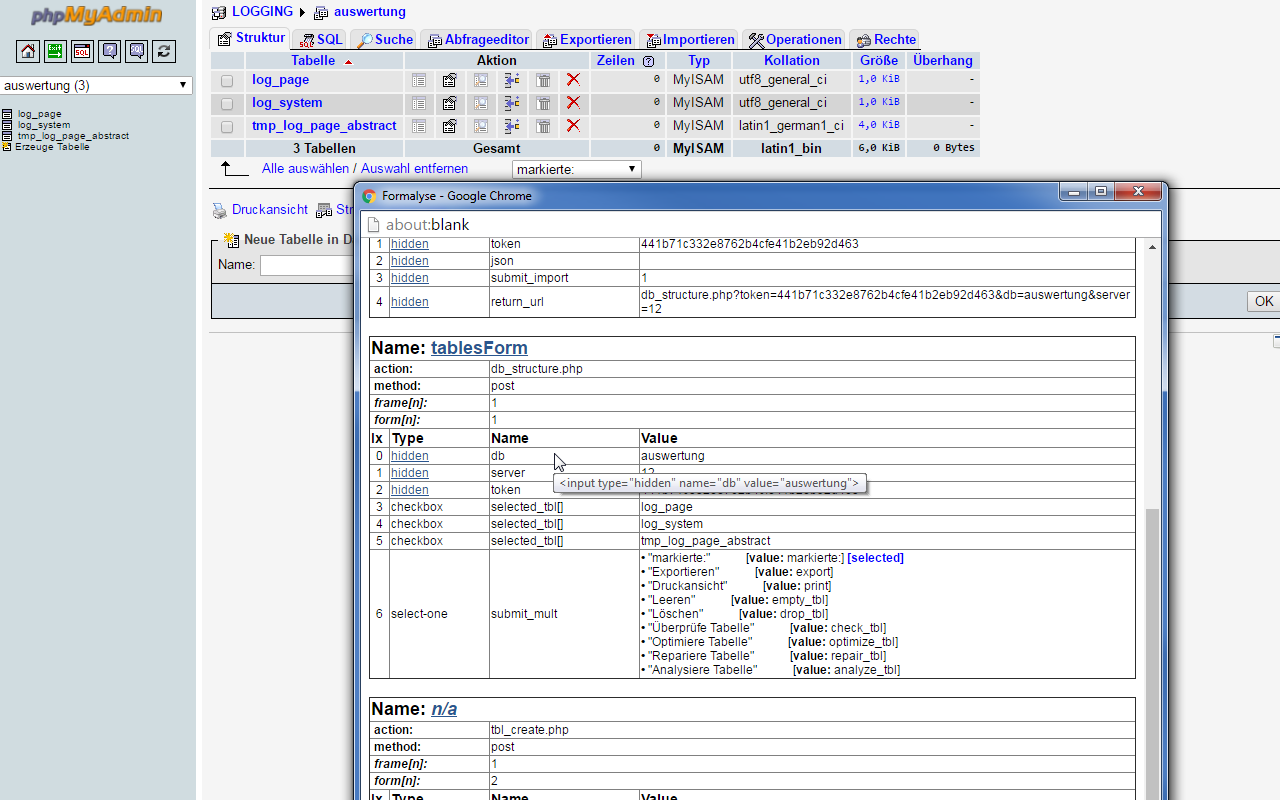Select tmp_log_page_abstract in sidebar list

(73, 136)
